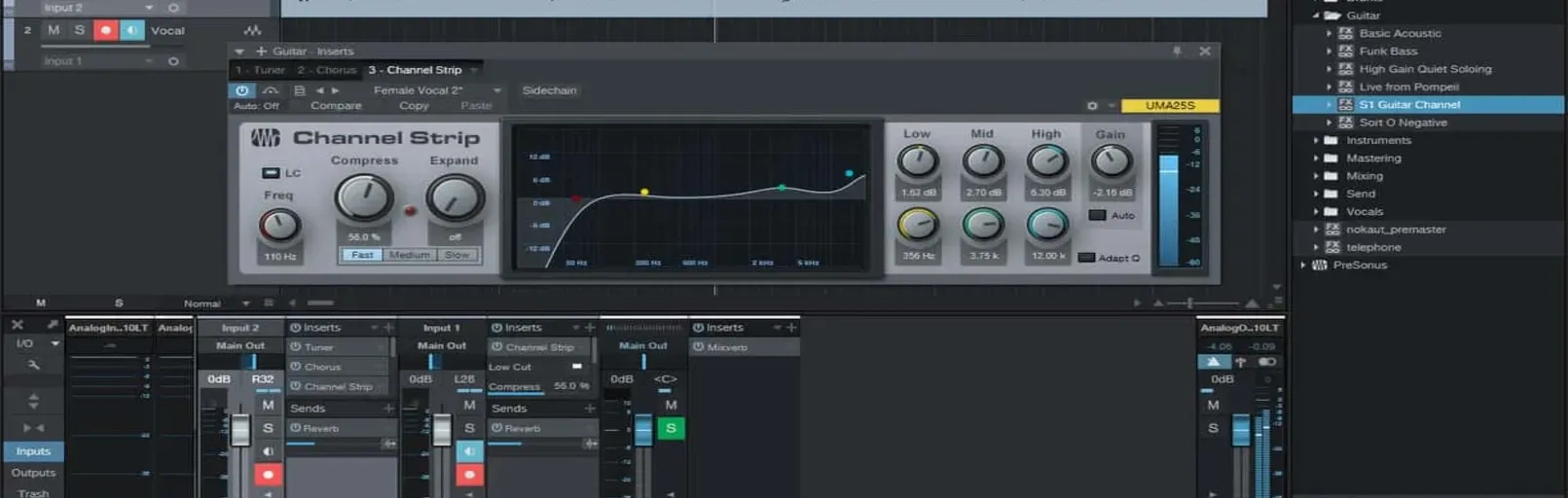The height and width of the screenshot is (498, 1568).
Task: Click the Sidechain button
Action: 549,90
